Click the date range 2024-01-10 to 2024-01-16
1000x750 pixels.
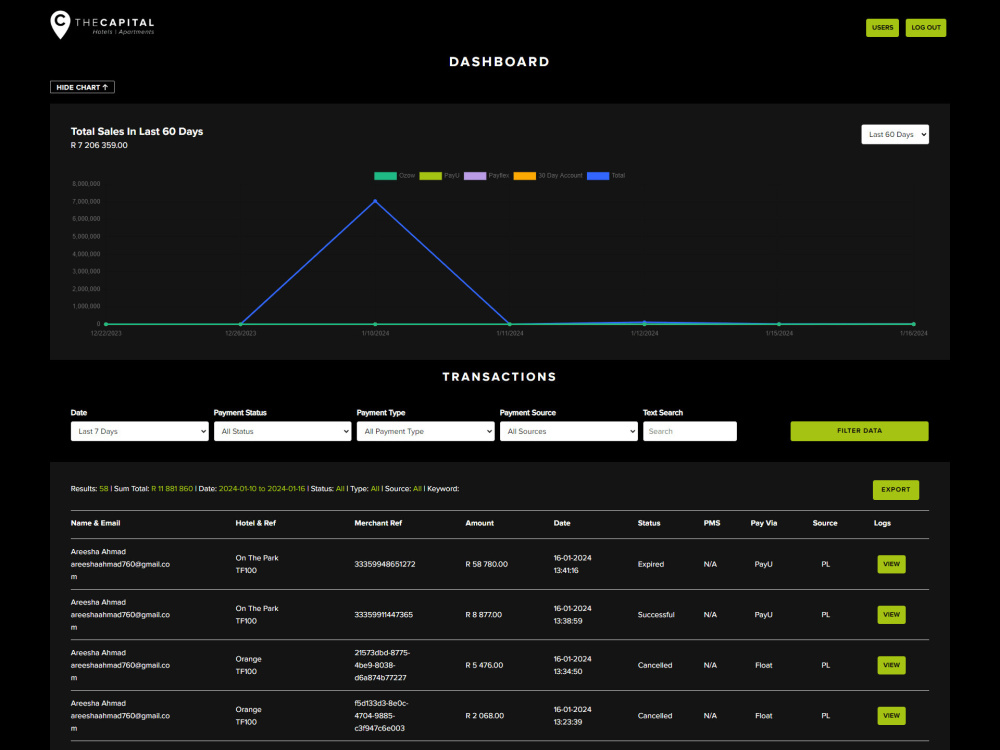(x=261, y=489)
